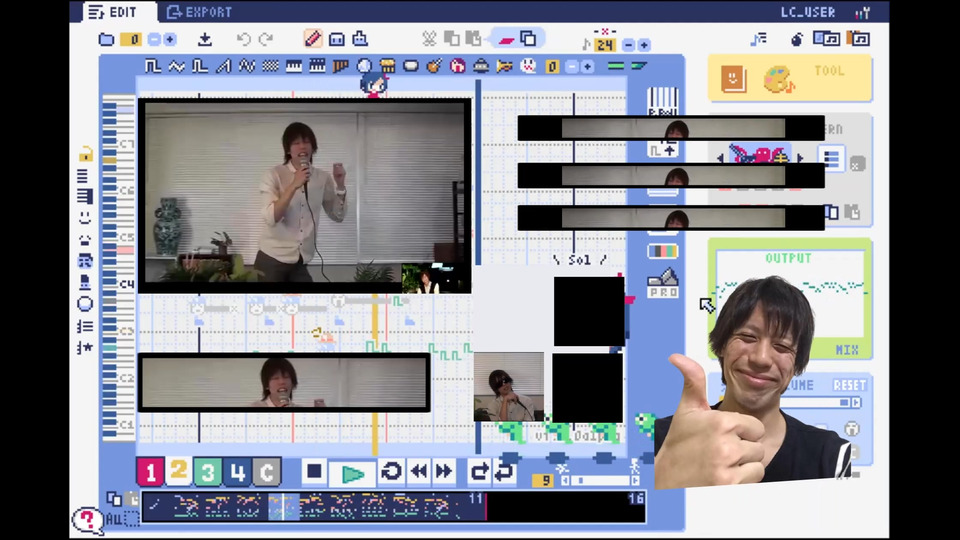Decrease the tempo value 24
Image resolution: width=960 pixels, height=540 pixels.
point(628,45)
